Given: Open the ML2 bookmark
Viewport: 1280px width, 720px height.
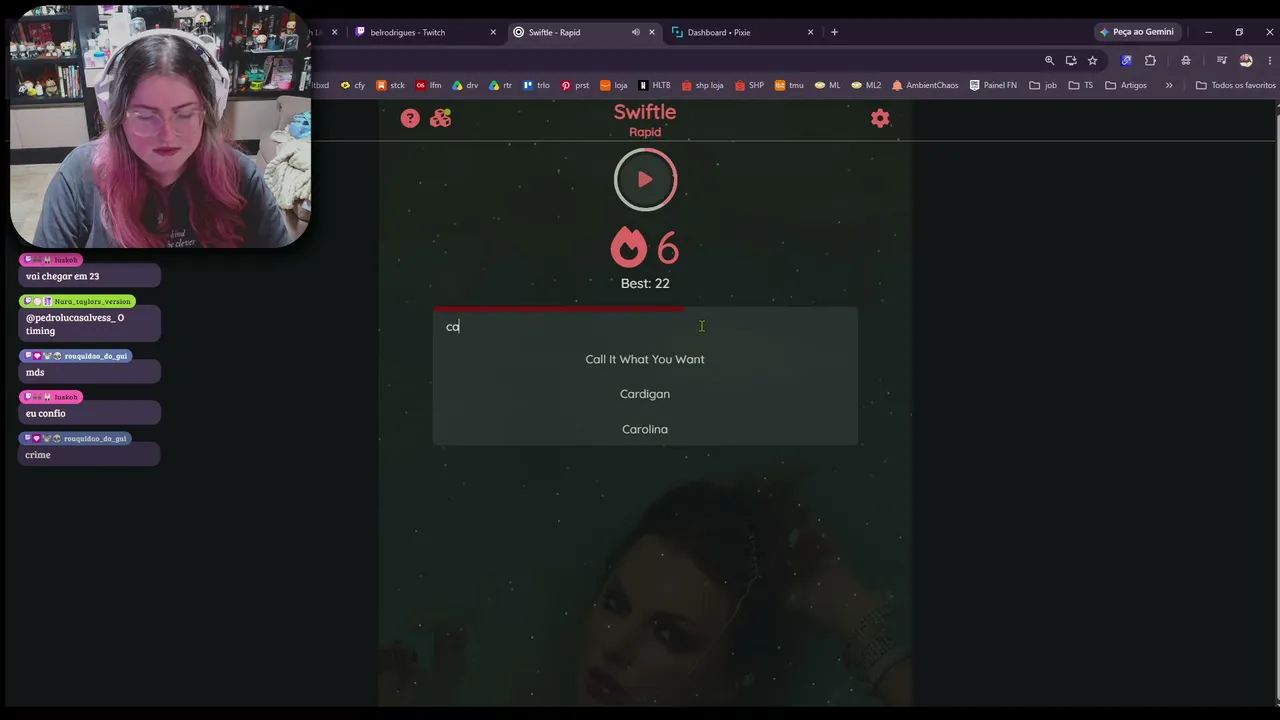Looking at the screenshot, I should [x=866, y=85].
